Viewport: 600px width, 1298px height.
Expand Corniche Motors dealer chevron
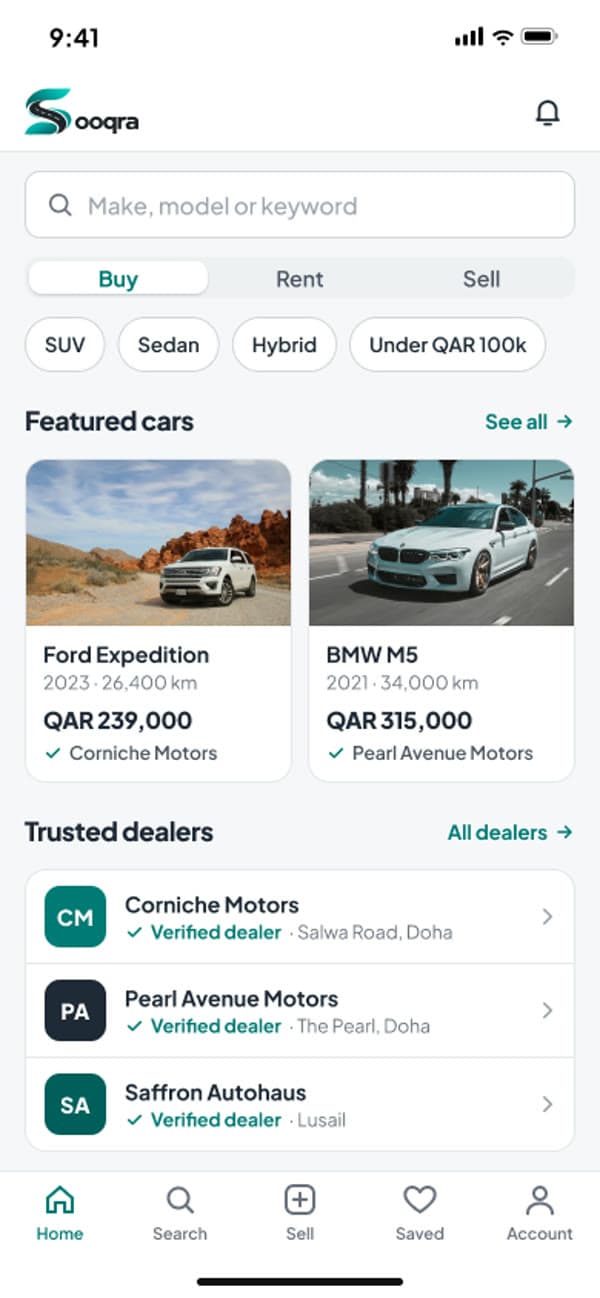pyautogui.click(x=547, y=917)
